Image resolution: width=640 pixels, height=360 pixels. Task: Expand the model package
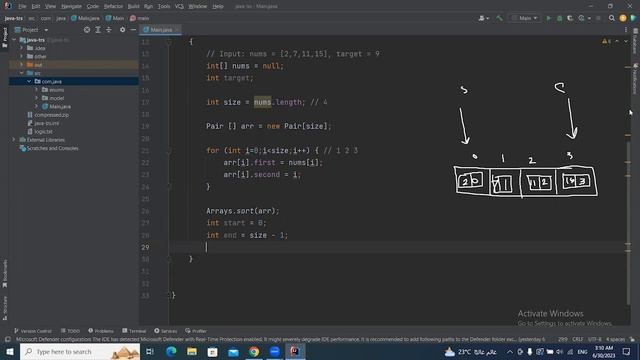point(36,98)
